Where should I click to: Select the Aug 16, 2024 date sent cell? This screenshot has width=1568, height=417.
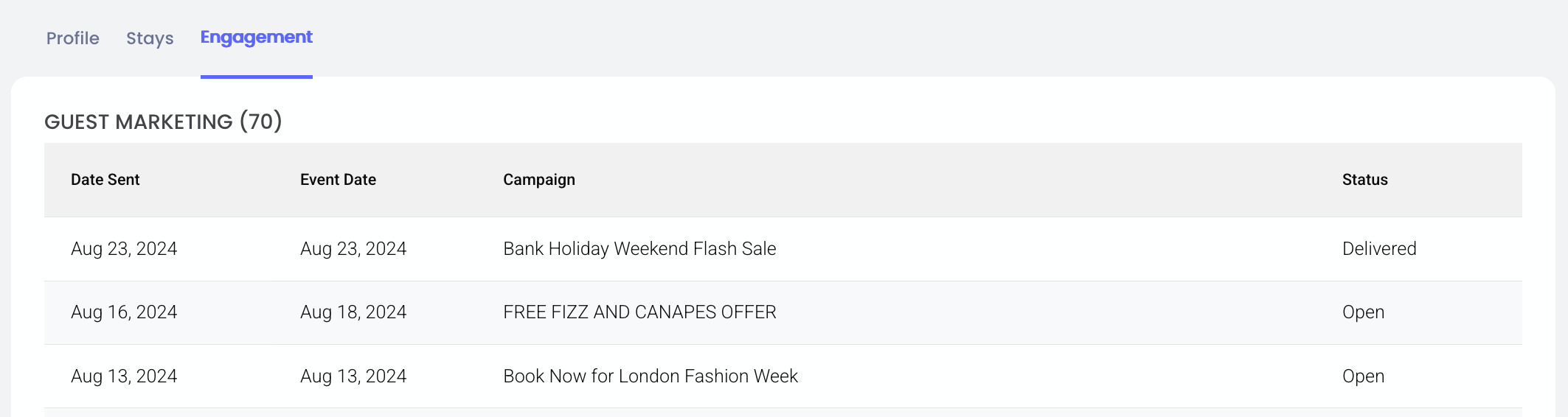[123, 312]
